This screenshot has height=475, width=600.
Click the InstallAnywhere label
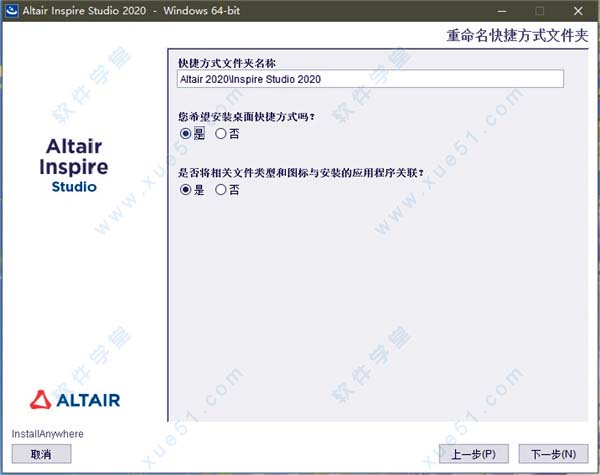click(x=47, y=434)
